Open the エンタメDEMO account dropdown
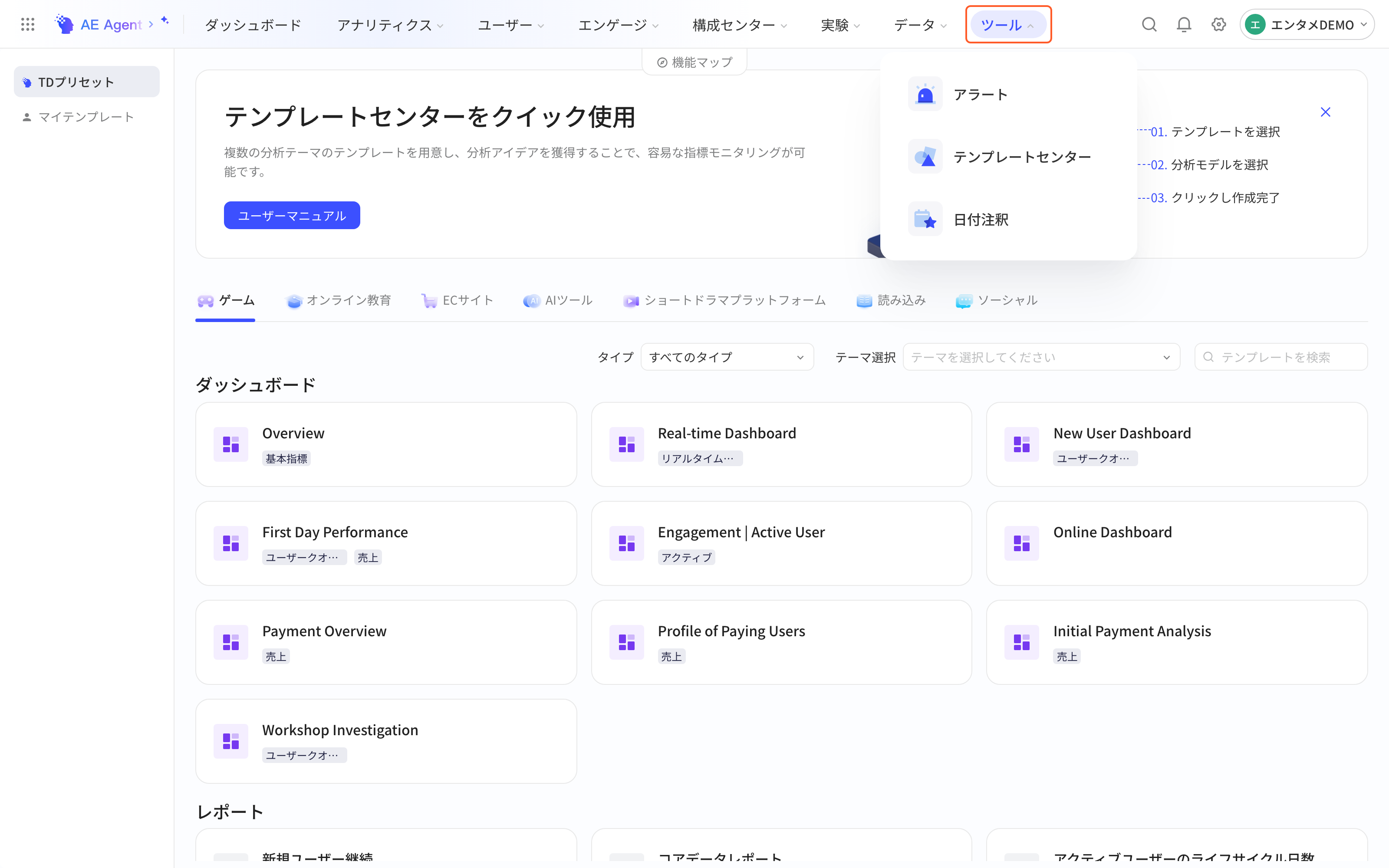The height and width of the screenshot is (868, 1389). tap(1307, 25)
